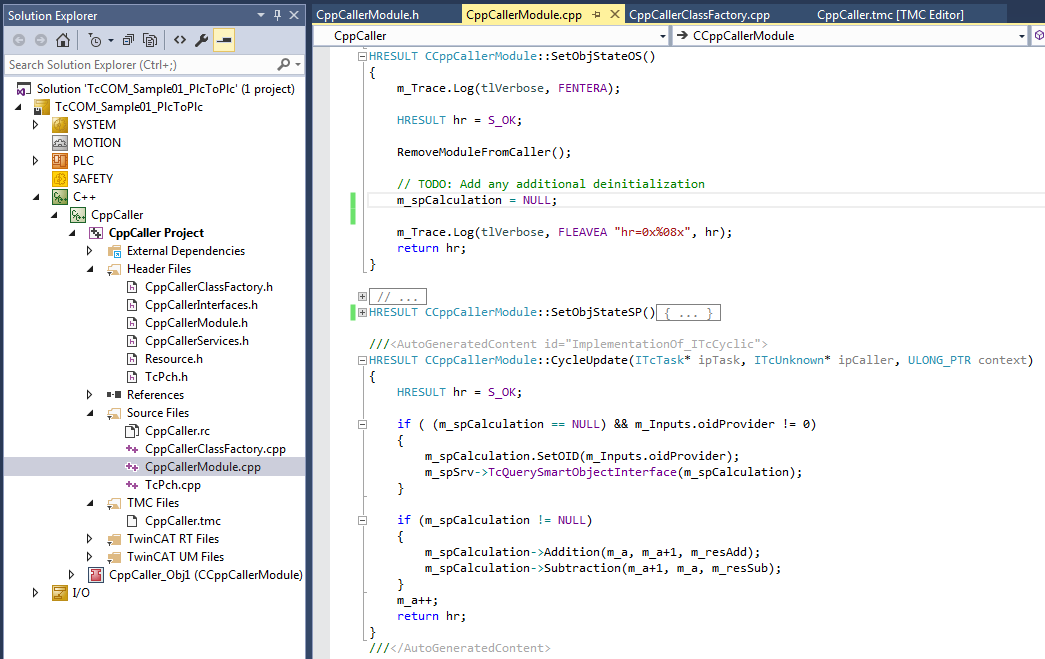Toggle auto-hide pin of Solution Explorer

pos(277,15)
